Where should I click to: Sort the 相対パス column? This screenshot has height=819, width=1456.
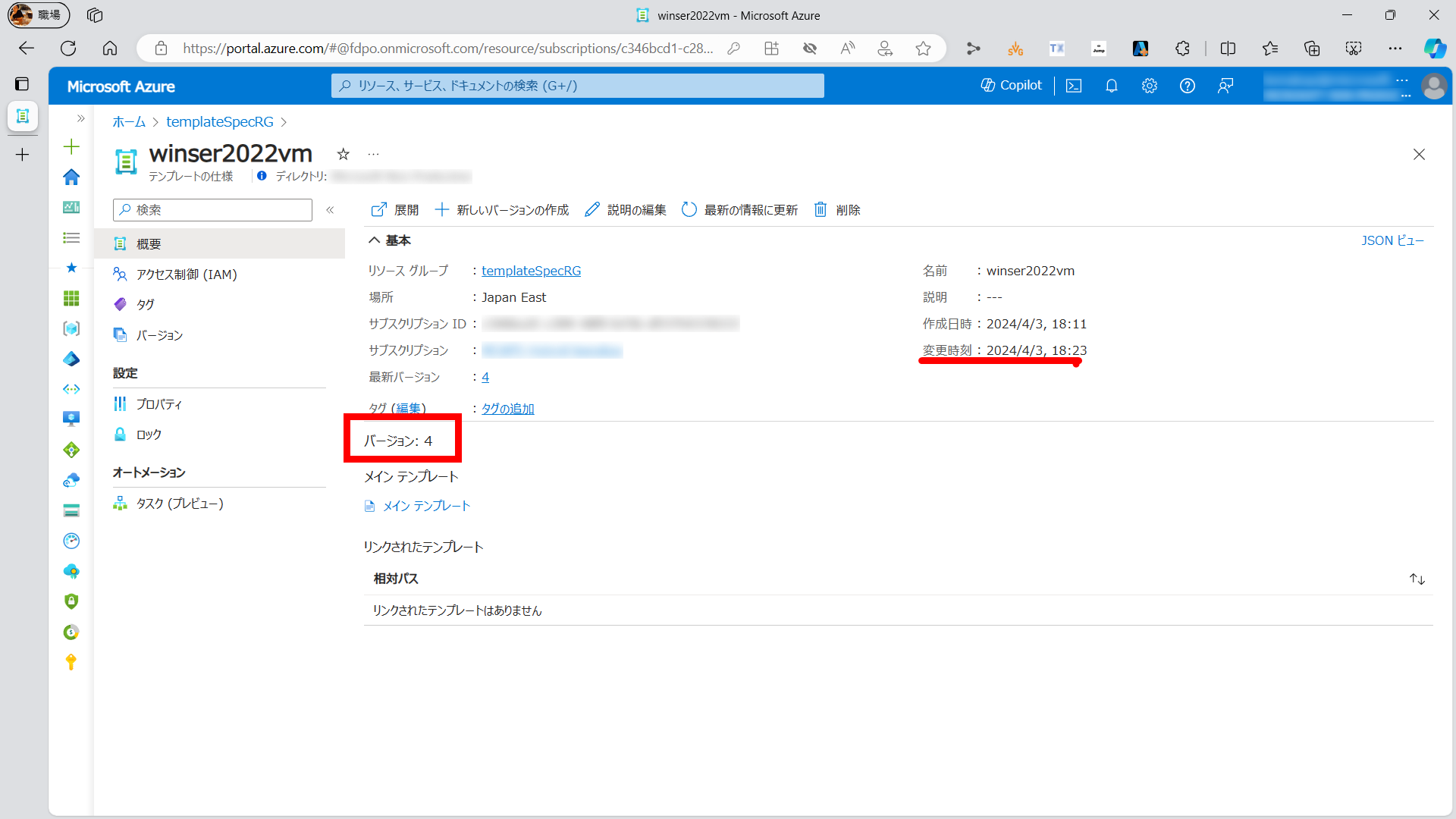[x=1417, y=579]
